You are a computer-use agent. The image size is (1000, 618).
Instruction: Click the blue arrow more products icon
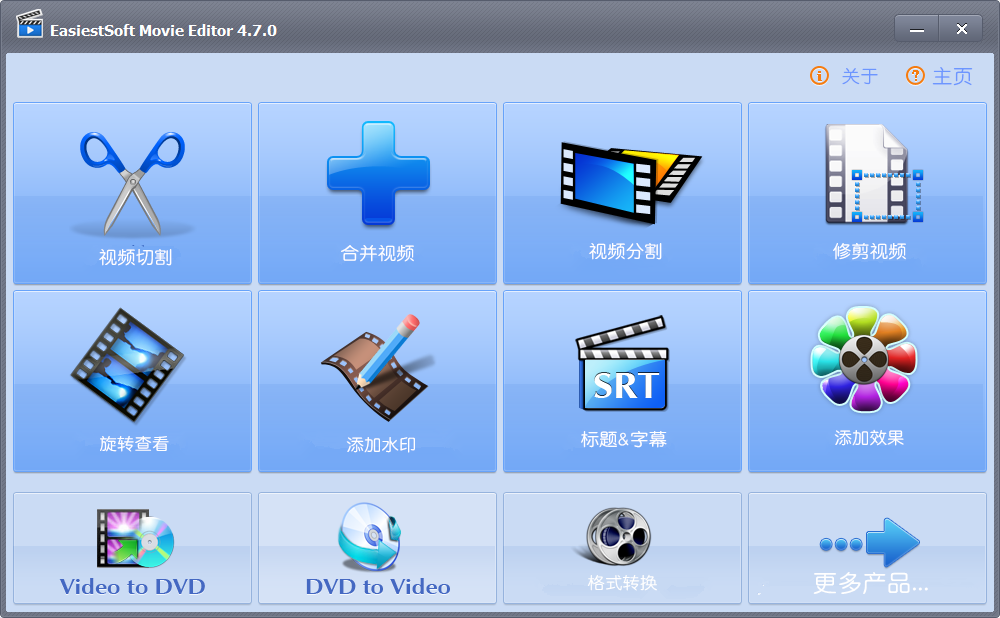click(x=870, y=543)
